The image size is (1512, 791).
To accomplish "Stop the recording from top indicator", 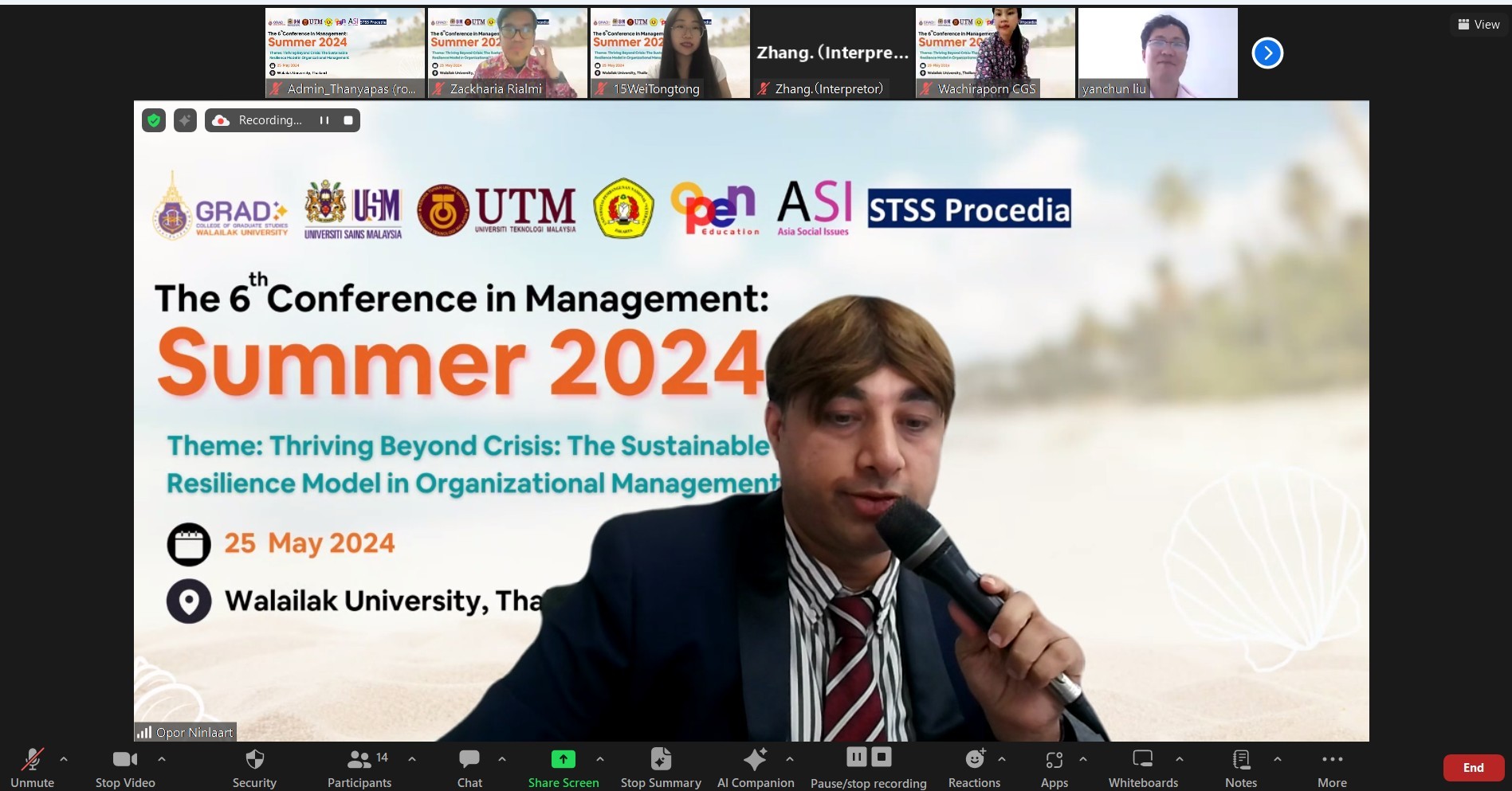I will coord(348,120).
